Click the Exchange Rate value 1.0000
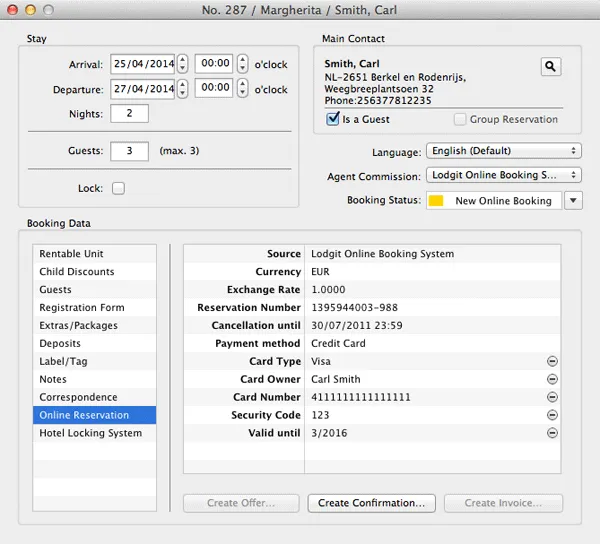The image size is (600, 544). 328,290
